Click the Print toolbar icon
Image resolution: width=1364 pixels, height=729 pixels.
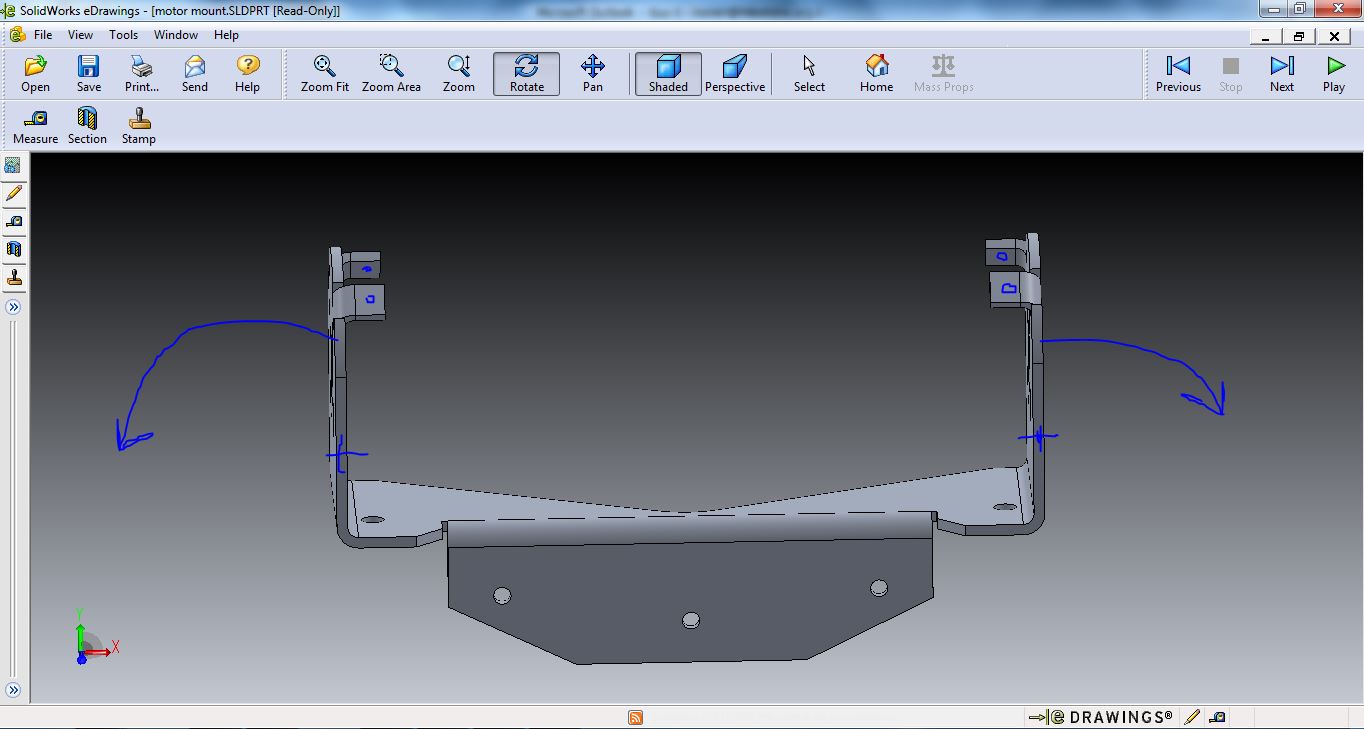click(x=142, y=74)
